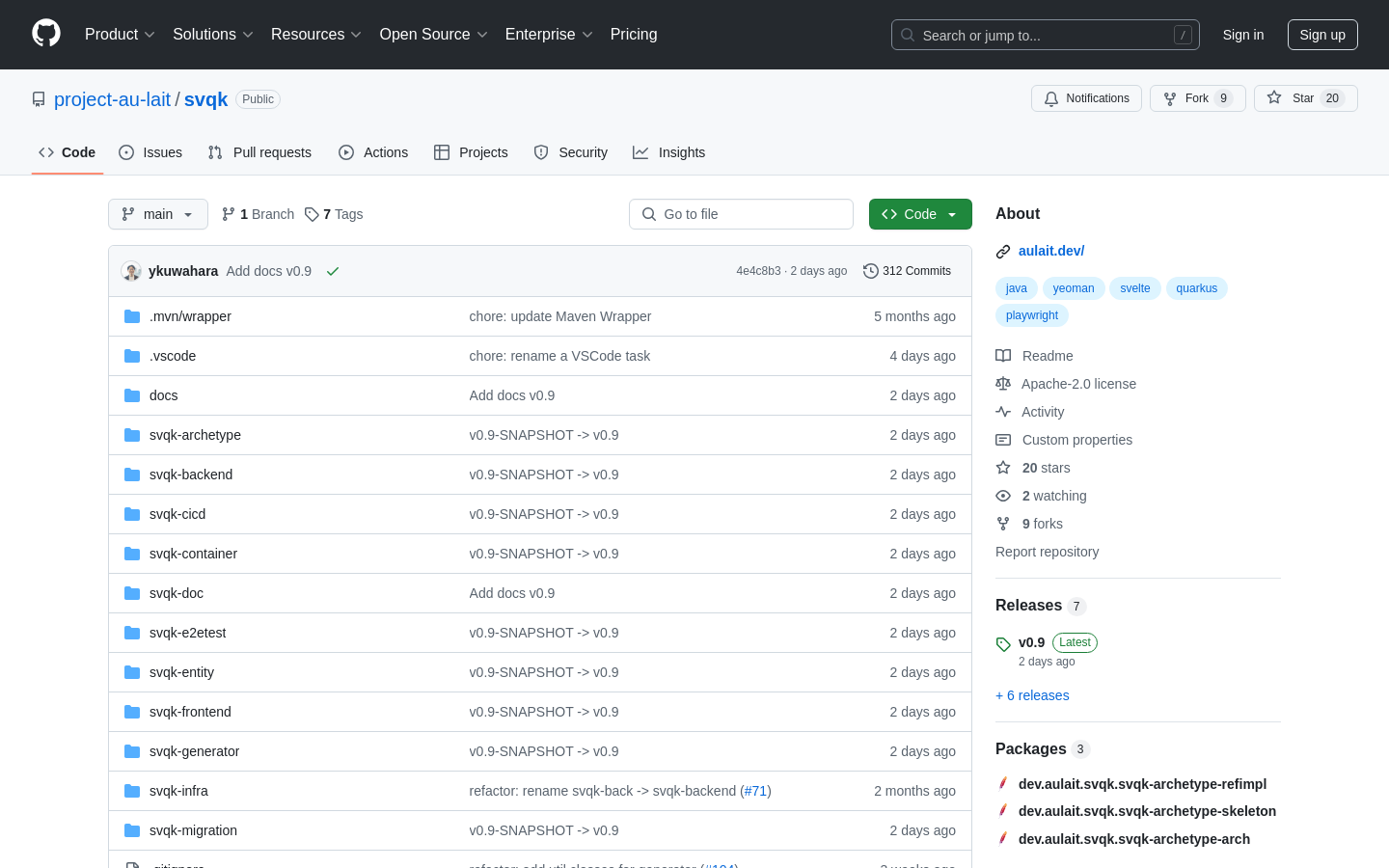The width and height of the screenshot is (1389, 868).
Task: Open commit history clock icon
Action: click(870, 271)
